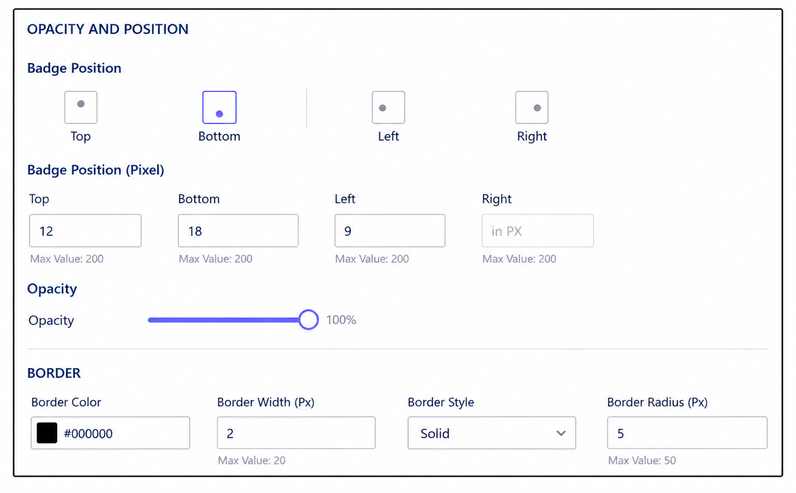Click the Opacity slider handle
The height and width of the screenshot is (493, 796).
tap(308, 320)
